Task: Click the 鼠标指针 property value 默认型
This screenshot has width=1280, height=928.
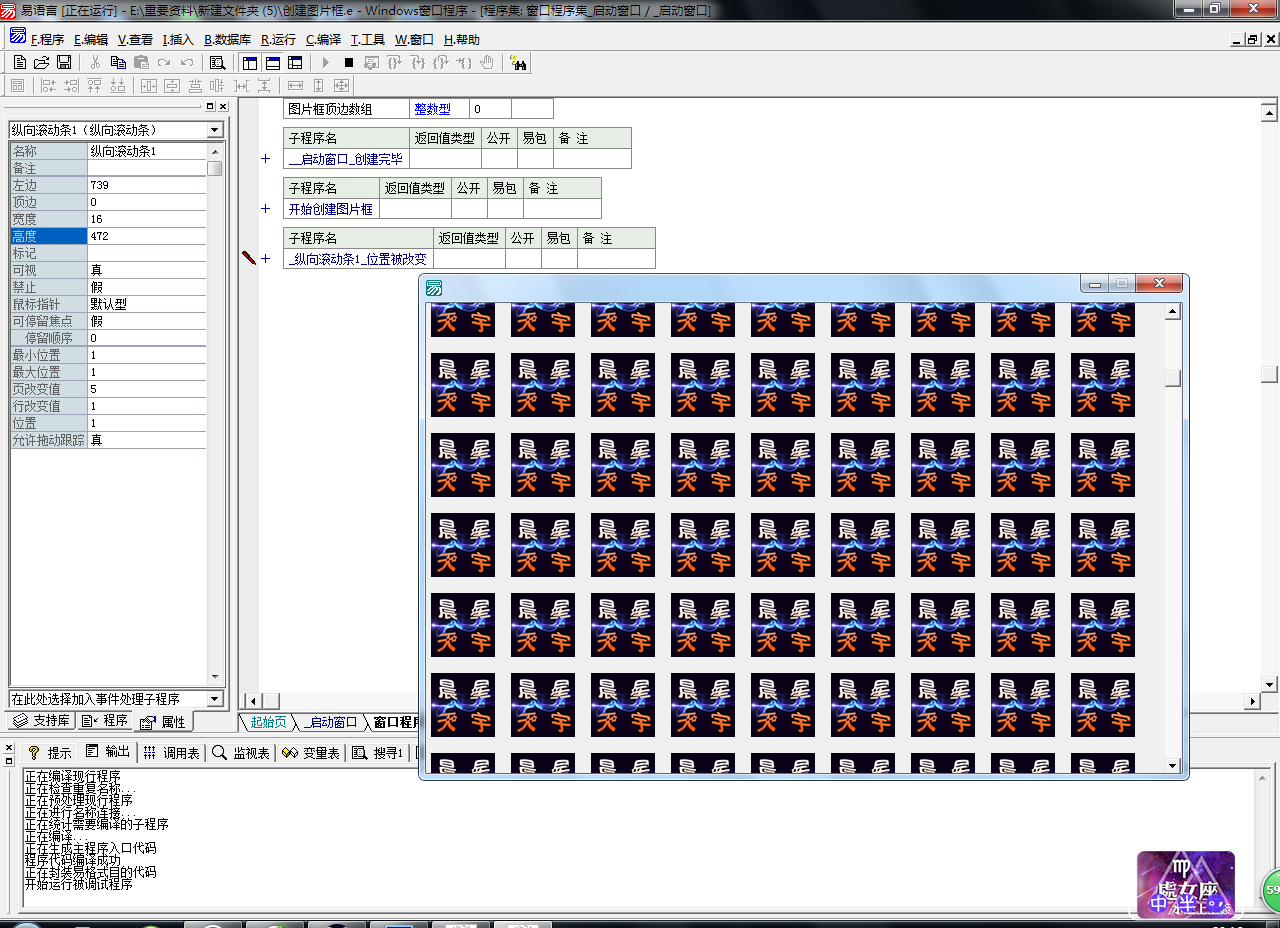Action: pos(147,304)
